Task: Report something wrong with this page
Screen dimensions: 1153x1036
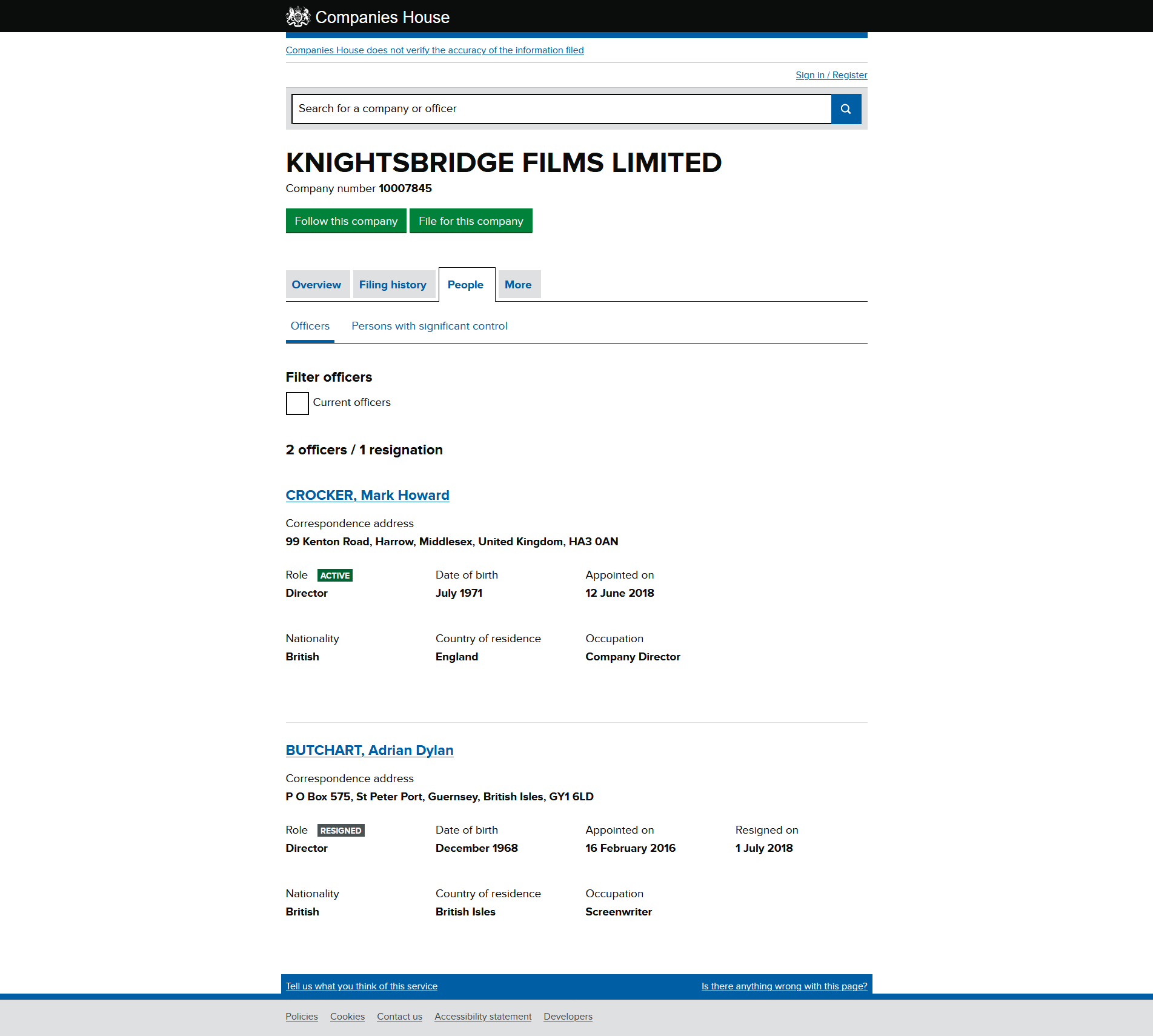Action: tap(784, 986)
